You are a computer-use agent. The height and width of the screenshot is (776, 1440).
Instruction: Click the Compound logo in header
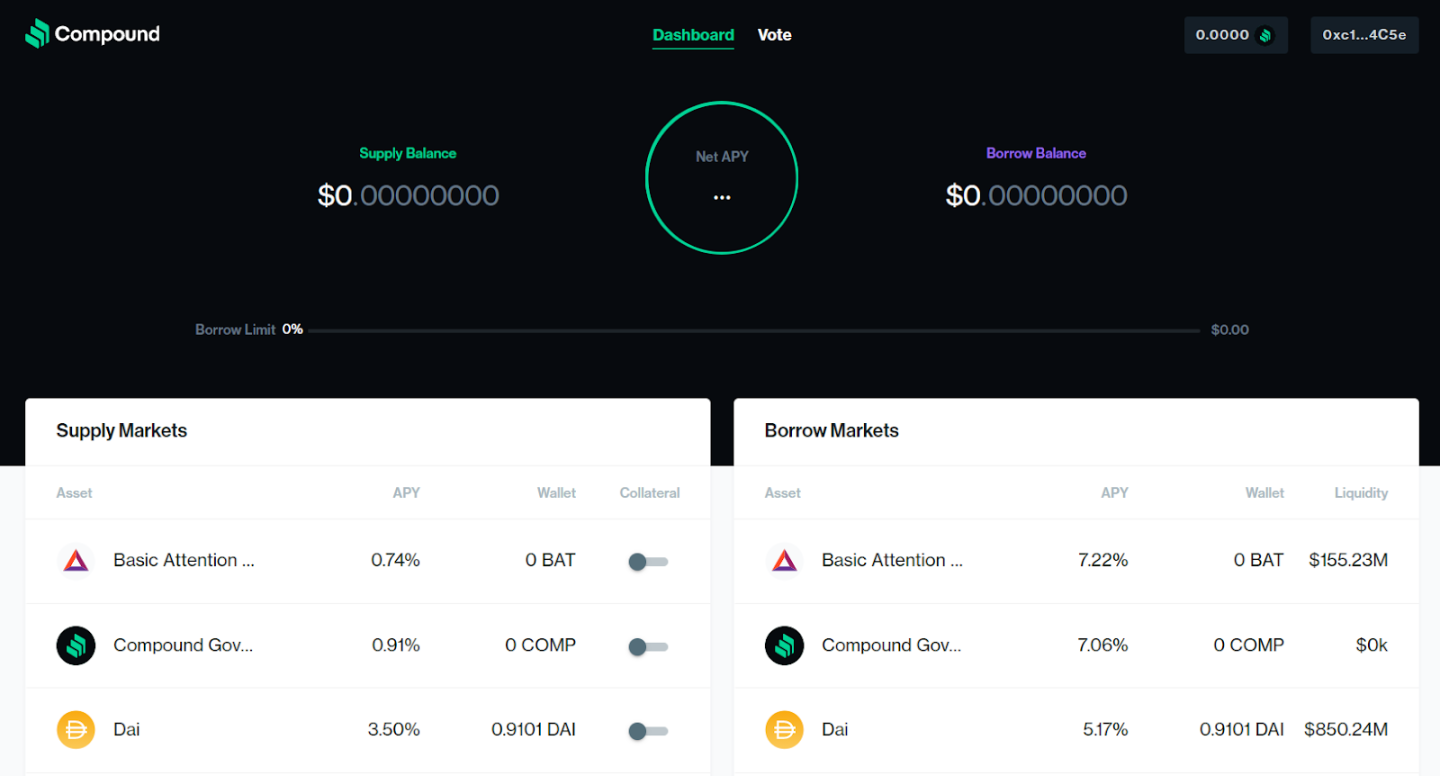pyautogui.click(x=92, y=34)
